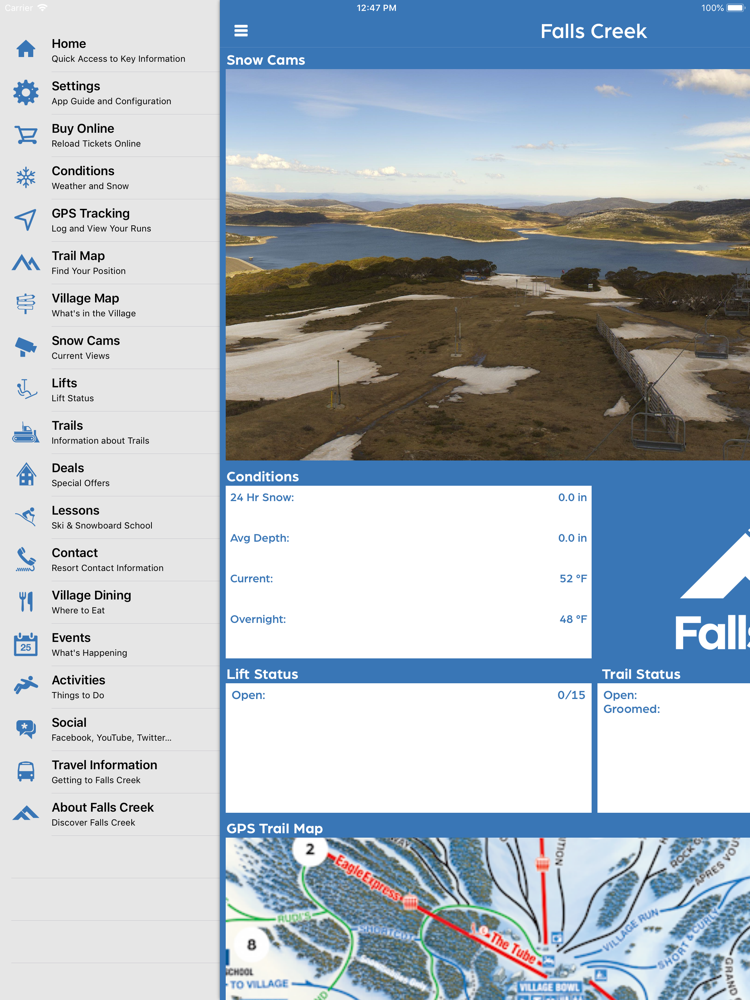Open the Home menu item
The height and width of the screenshot is (1000, 750).
110,50
